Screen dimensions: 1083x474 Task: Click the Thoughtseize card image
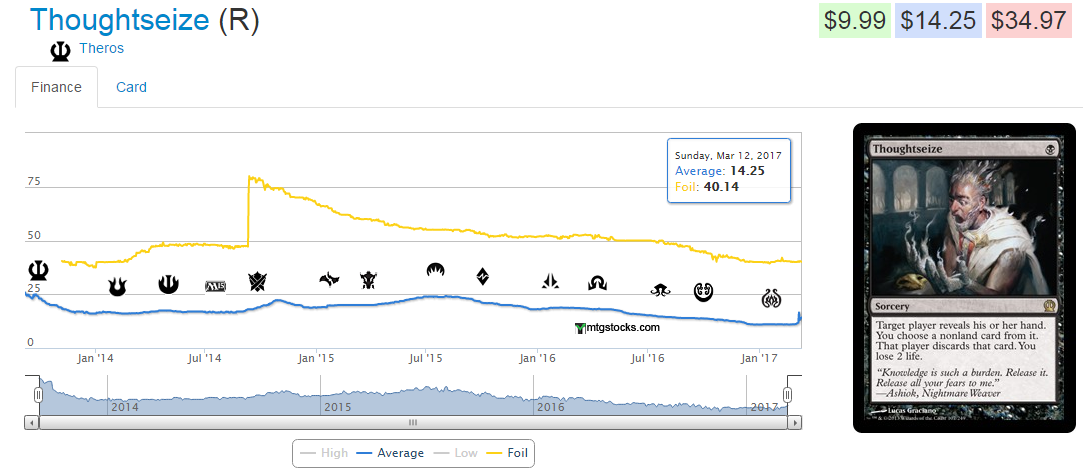[x=964, y=278]
